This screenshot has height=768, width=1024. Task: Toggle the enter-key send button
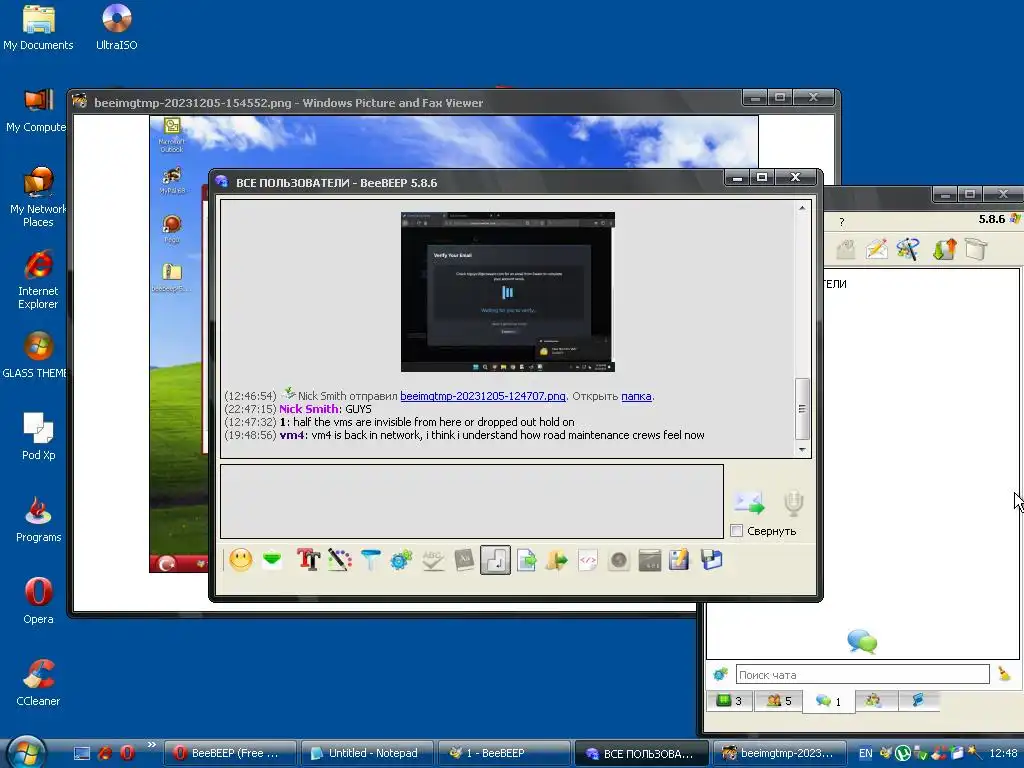tap(495, 560)
